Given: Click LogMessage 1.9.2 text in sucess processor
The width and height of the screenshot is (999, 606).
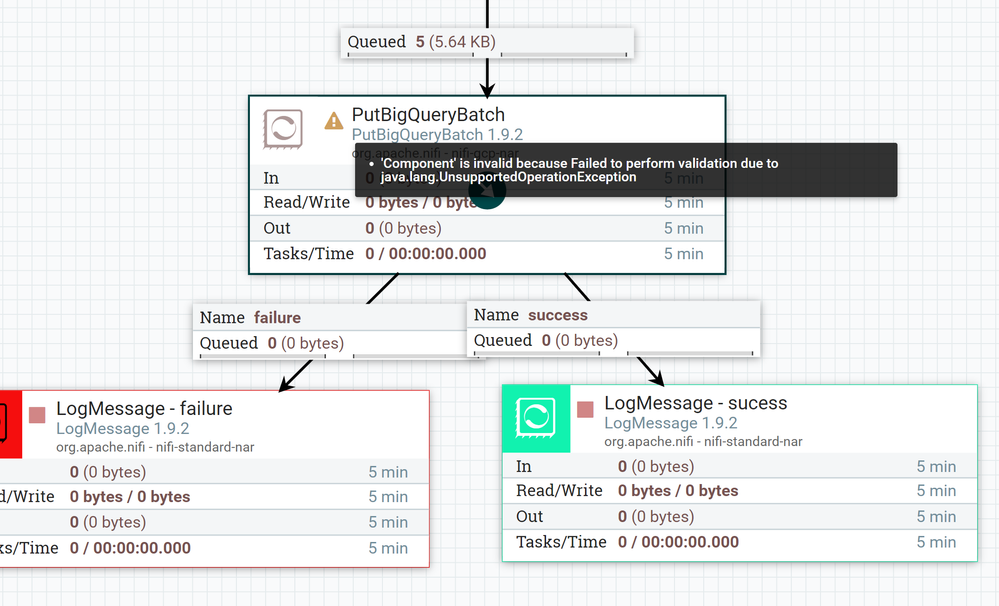Looking at the screenshot, I should 671,423.
